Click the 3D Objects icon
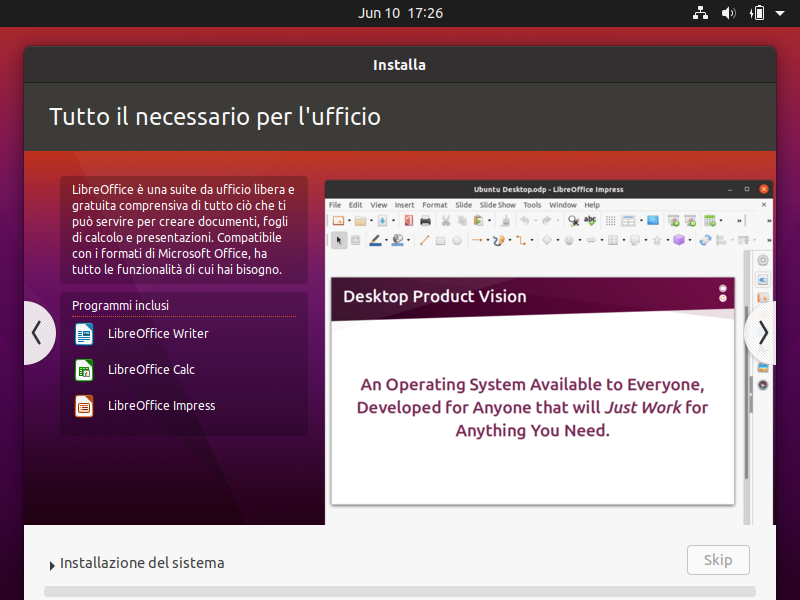This screenshot has width=800, height=600. coord(679,239)
